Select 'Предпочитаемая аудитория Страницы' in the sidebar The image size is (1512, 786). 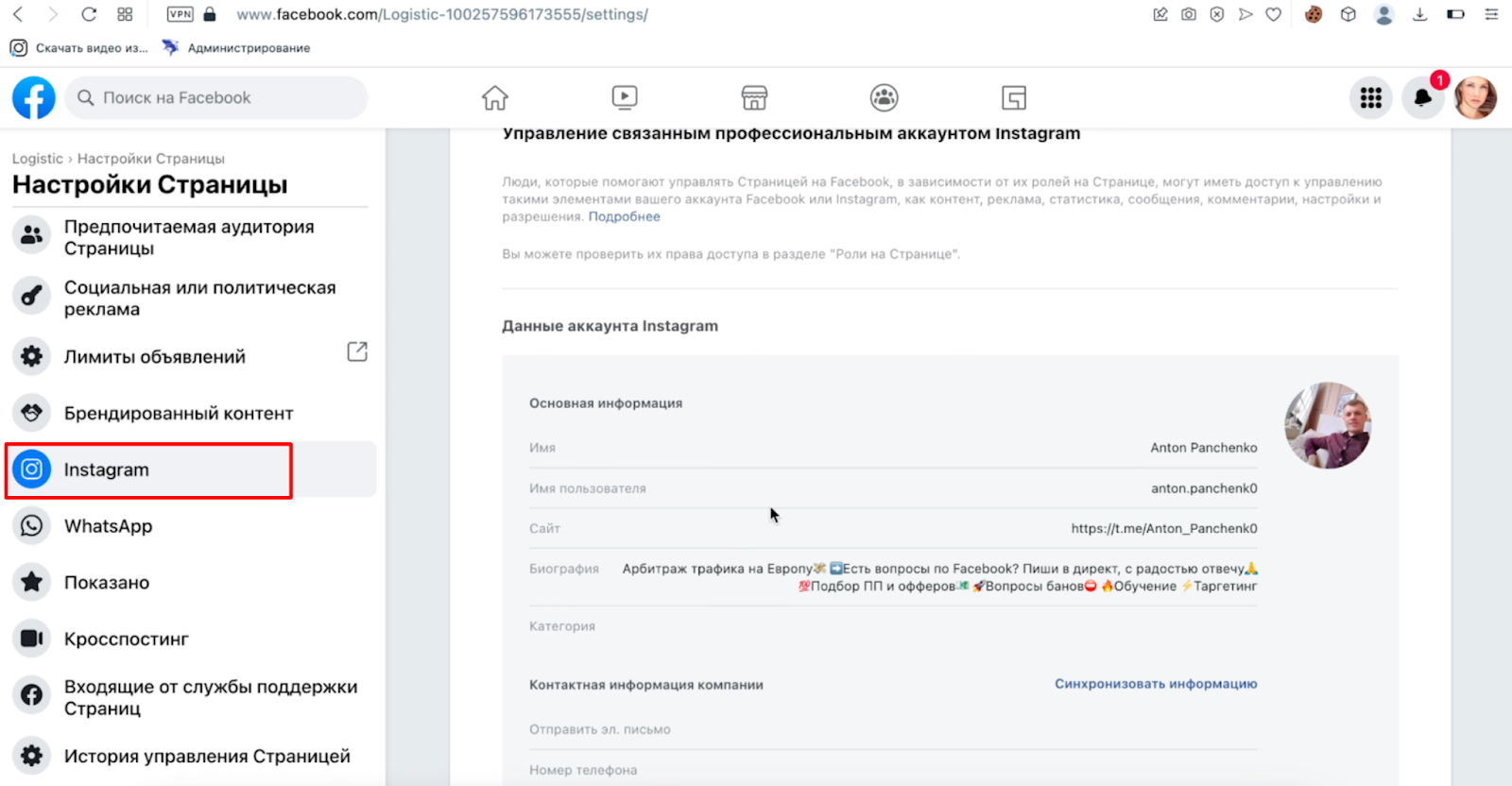191,237
